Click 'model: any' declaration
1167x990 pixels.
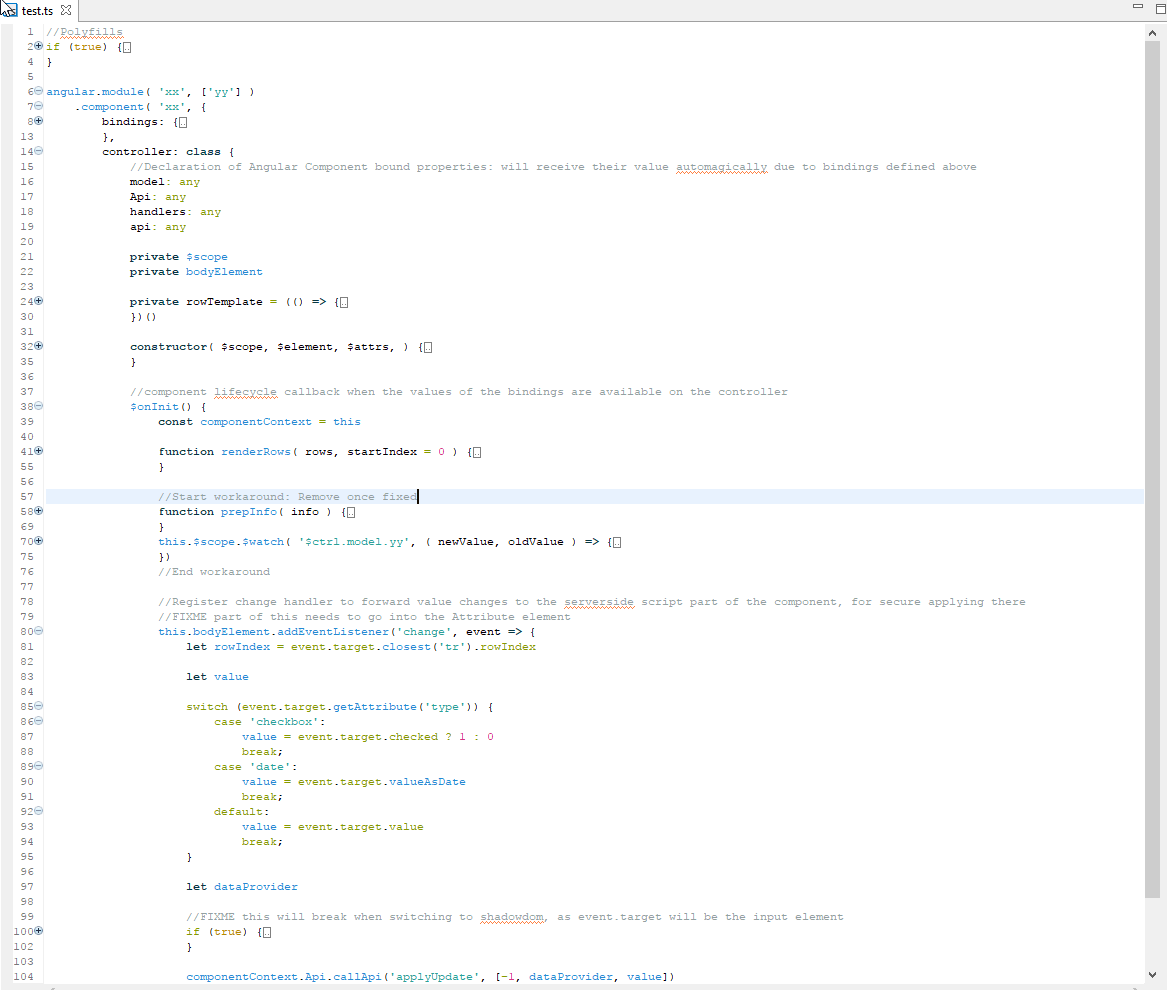(164, 182)
